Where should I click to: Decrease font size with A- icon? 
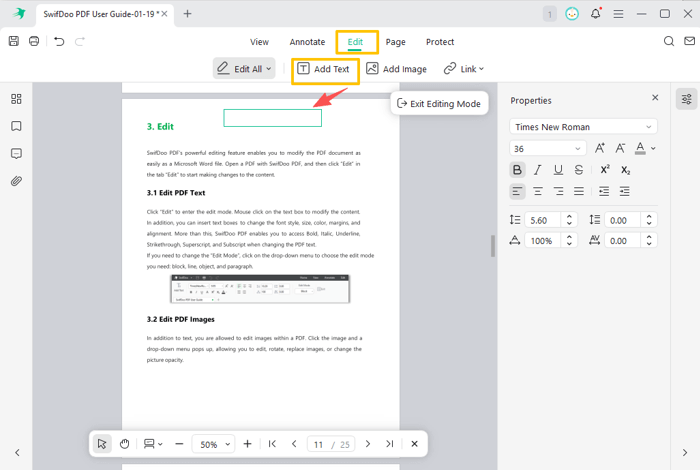620,148
